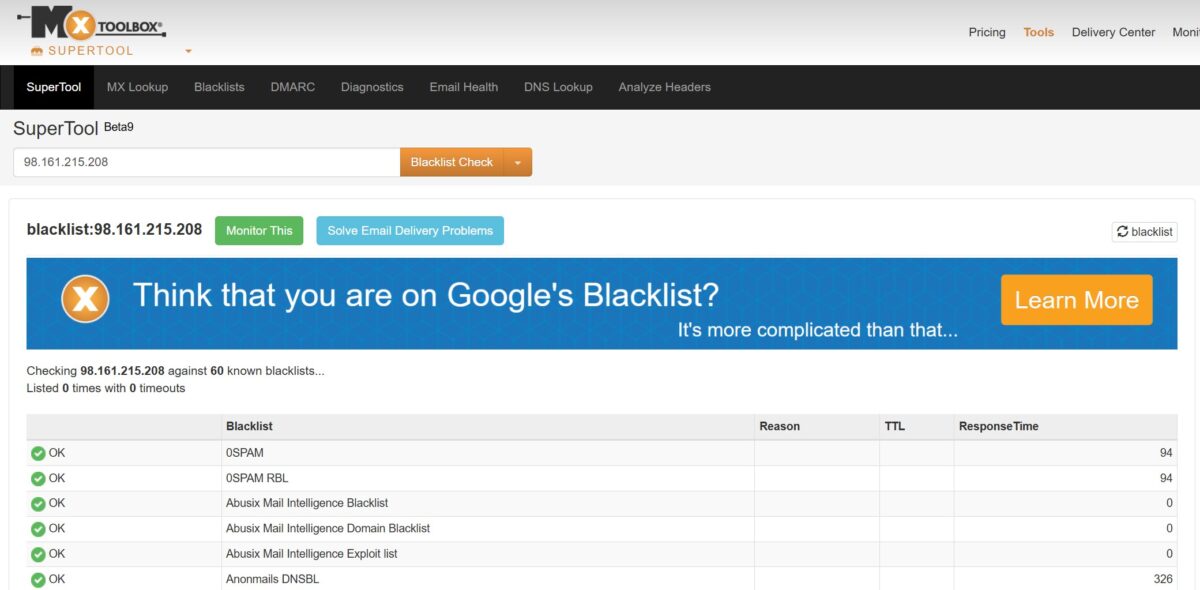Click the Learn More banner button
Image resolution: width=1200 pixels, height=590 pixels.
(1076, 300)
